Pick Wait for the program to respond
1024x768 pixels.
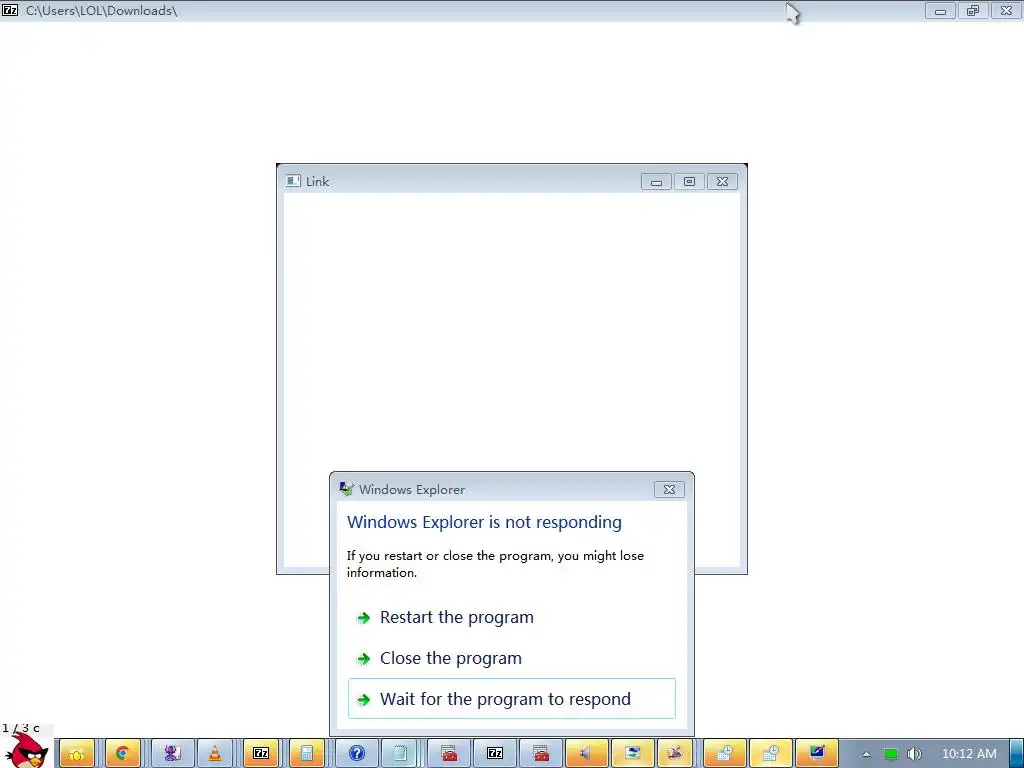(511, 699)
